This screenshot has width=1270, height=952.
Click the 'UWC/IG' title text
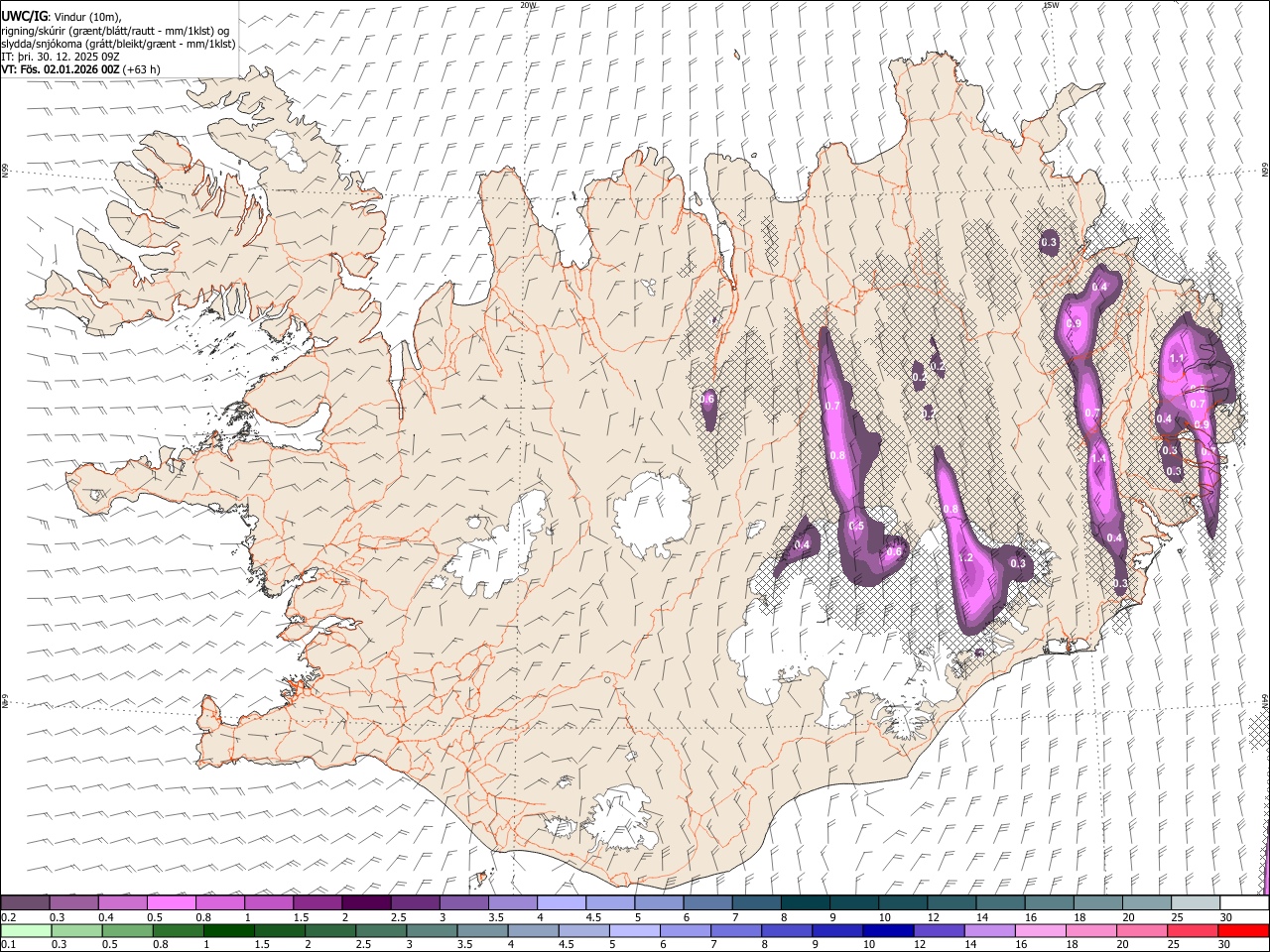(24, 16)
